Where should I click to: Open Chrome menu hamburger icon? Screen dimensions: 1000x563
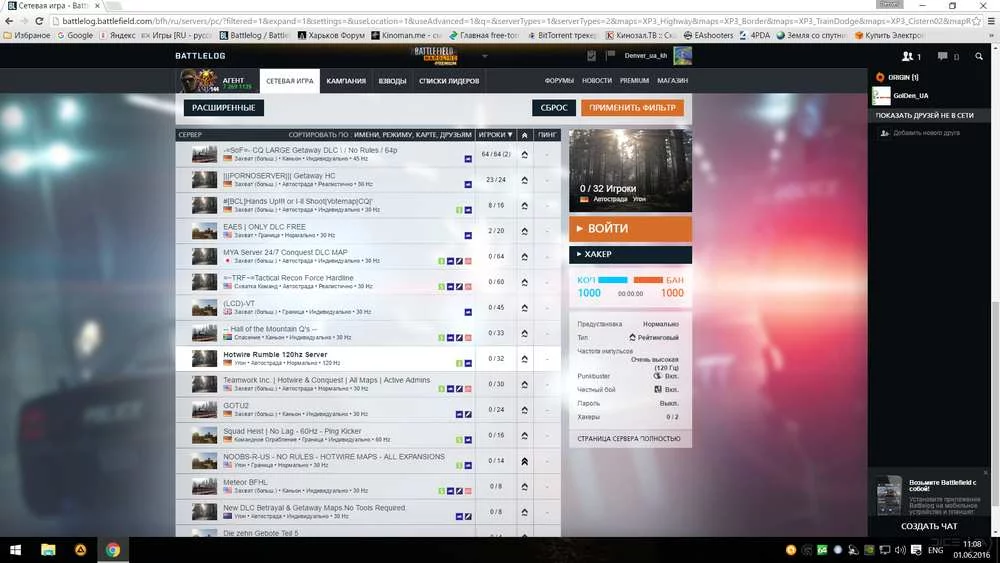991,21
